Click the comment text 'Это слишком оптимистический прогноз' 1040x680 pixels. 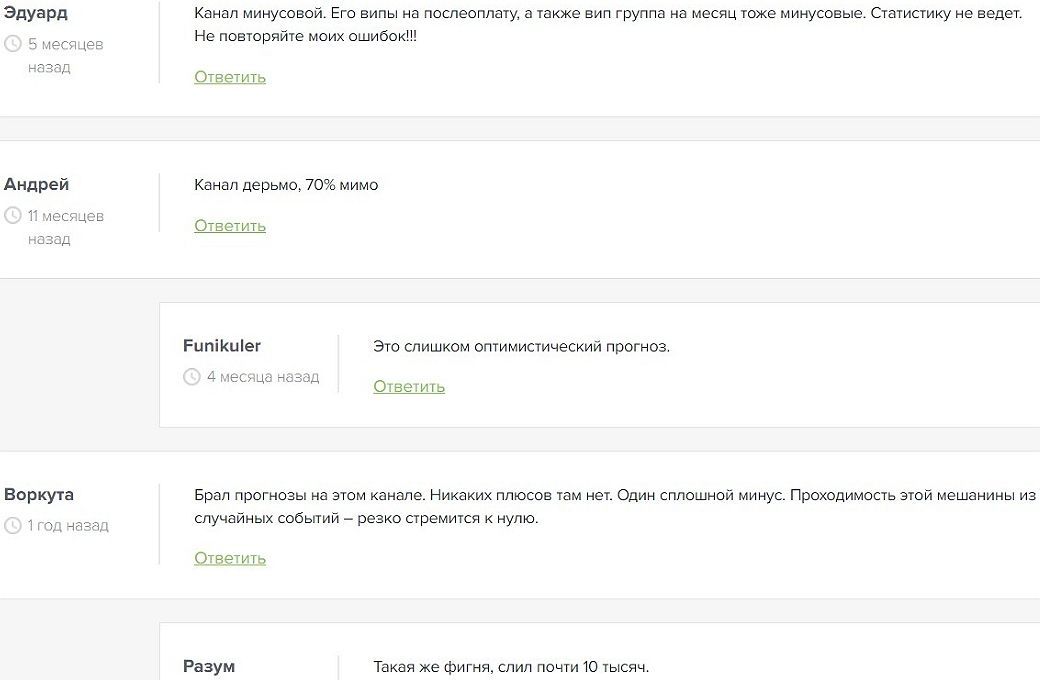(521, 346)
